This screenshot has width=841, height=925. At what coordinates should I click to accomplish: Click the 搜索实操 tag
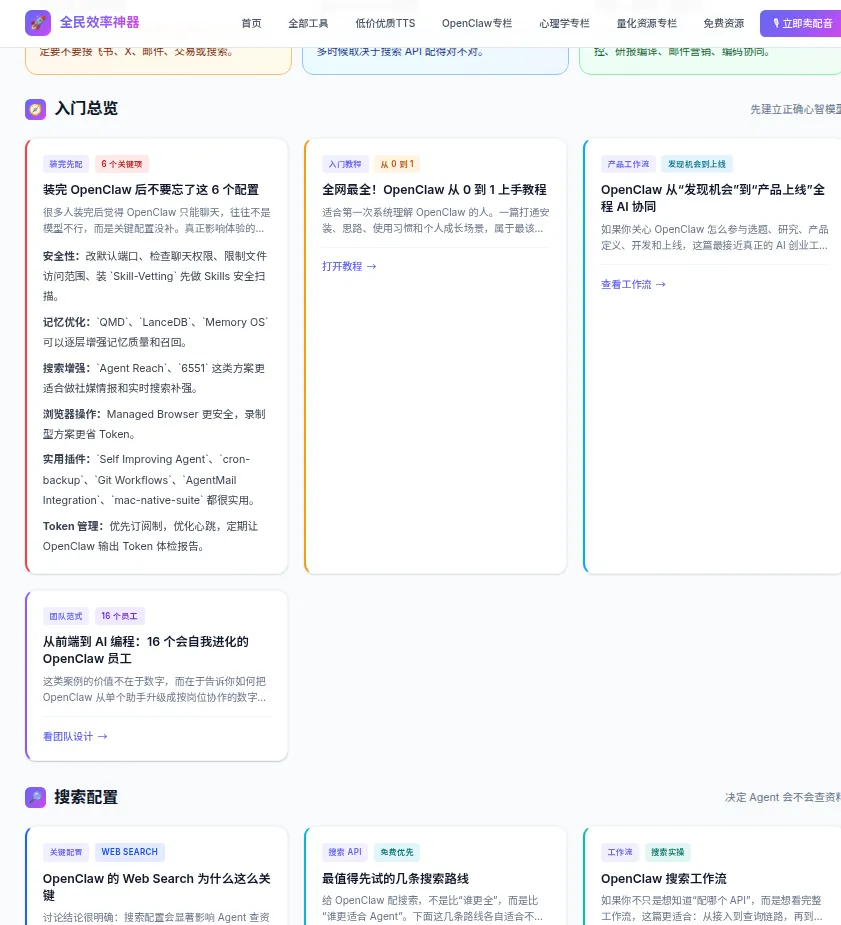[668, 852]
